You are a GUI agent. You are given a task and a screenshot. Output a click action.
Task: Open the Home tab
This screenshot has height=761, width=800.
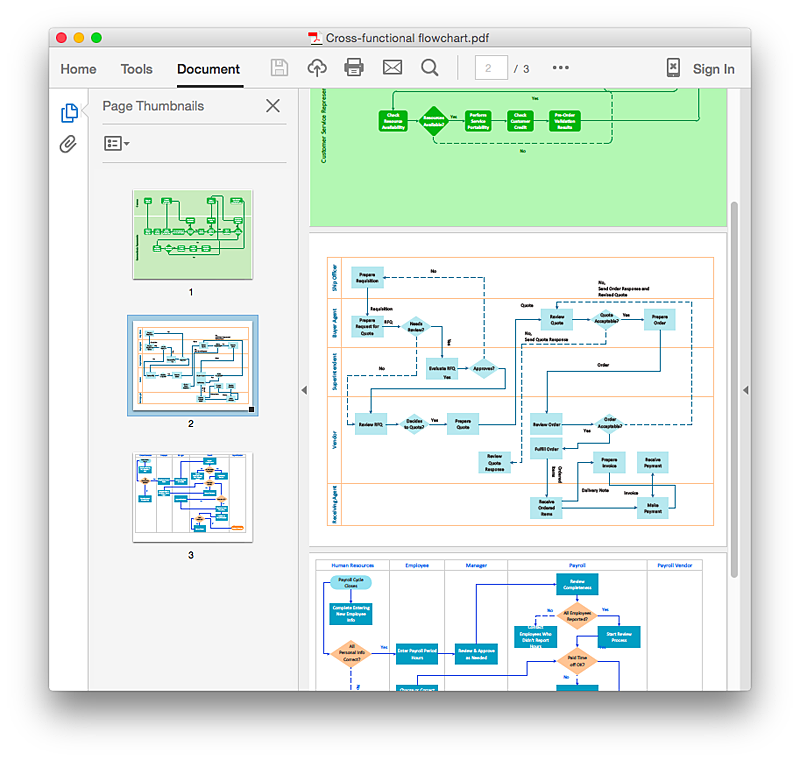coord(78,69)
